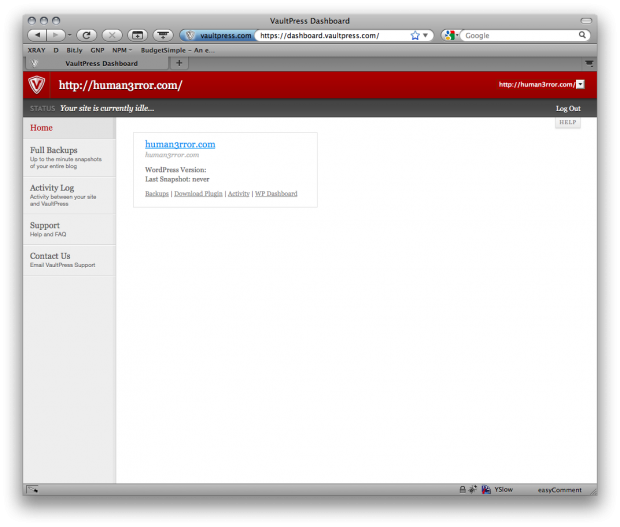Open back/forward history dropdown arrow
Viewport: 620px width, 527px height.
click(69, 35)
